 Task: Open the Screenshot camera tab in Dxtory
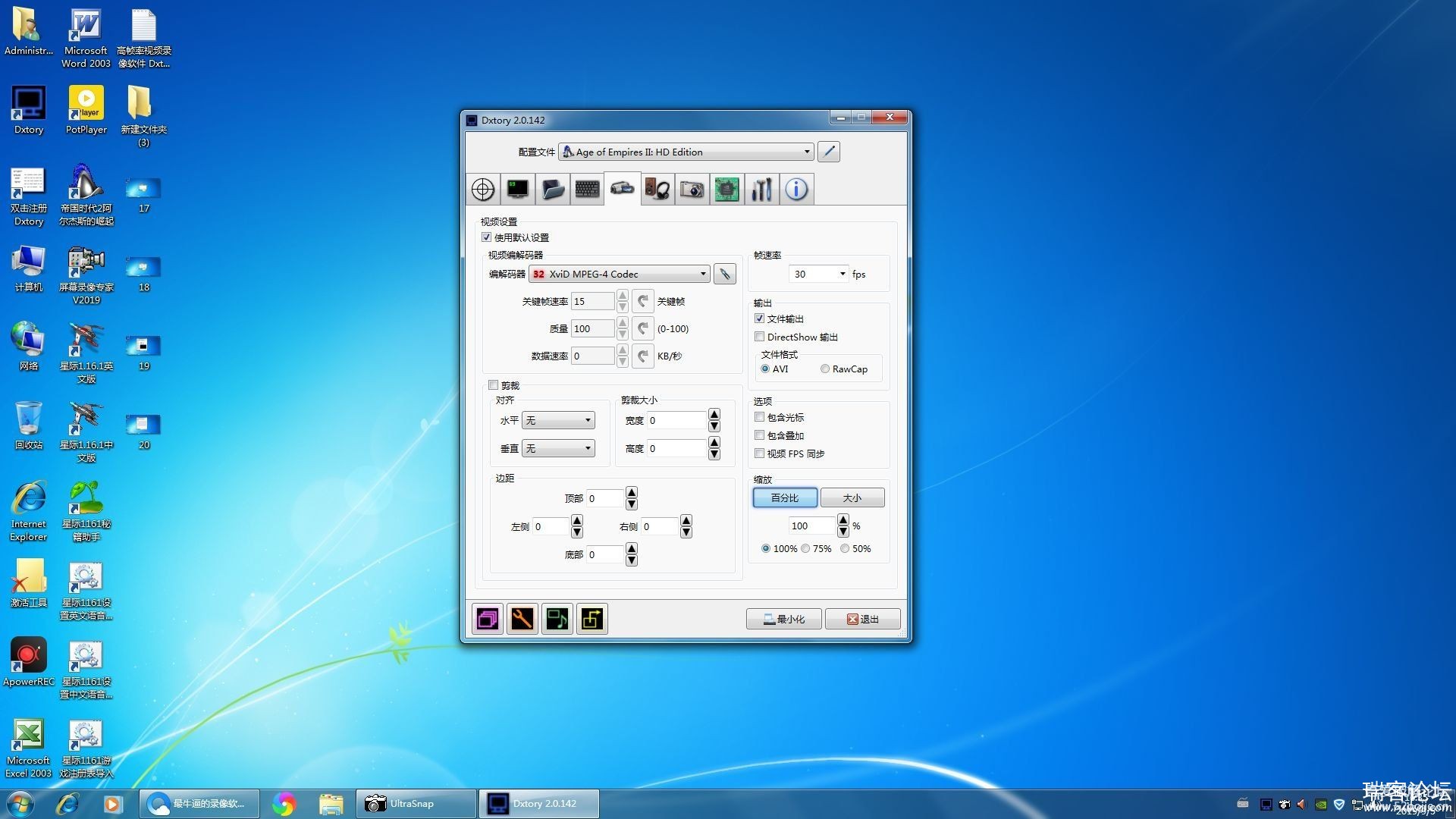pos(692,189)
